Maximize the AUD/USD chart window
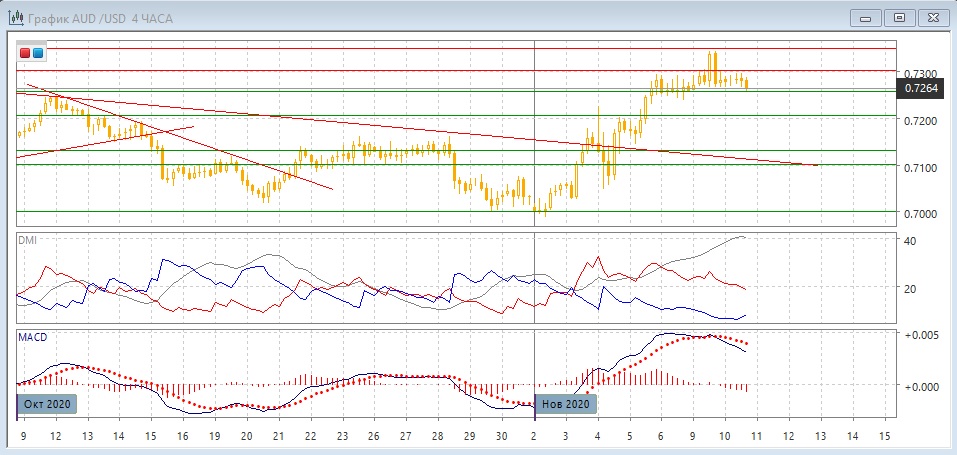Image resolution: width=957 pixels, height=455 pixels. [900, 17]
